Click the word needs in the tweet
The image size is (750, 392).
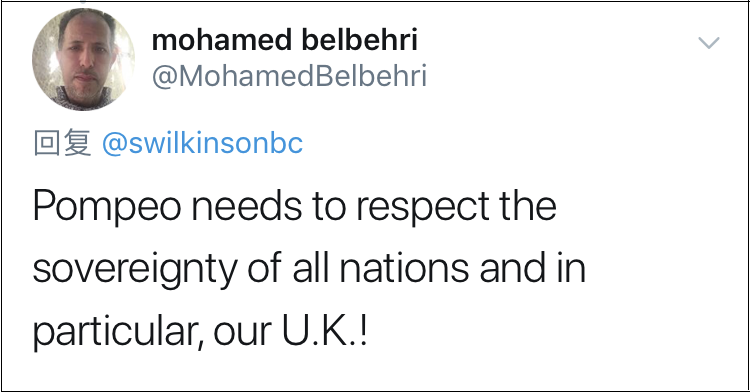[x=247, y=207]
